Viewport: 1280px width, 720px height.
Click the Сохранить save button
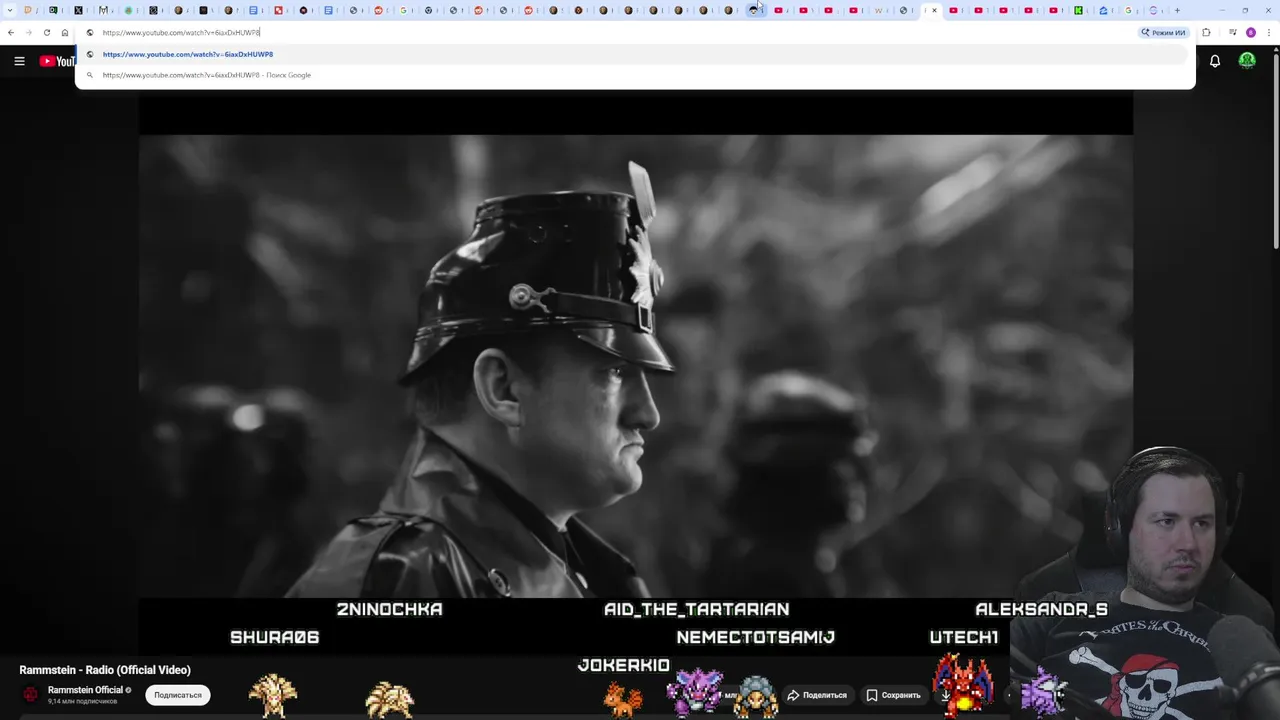coord(893,695)
